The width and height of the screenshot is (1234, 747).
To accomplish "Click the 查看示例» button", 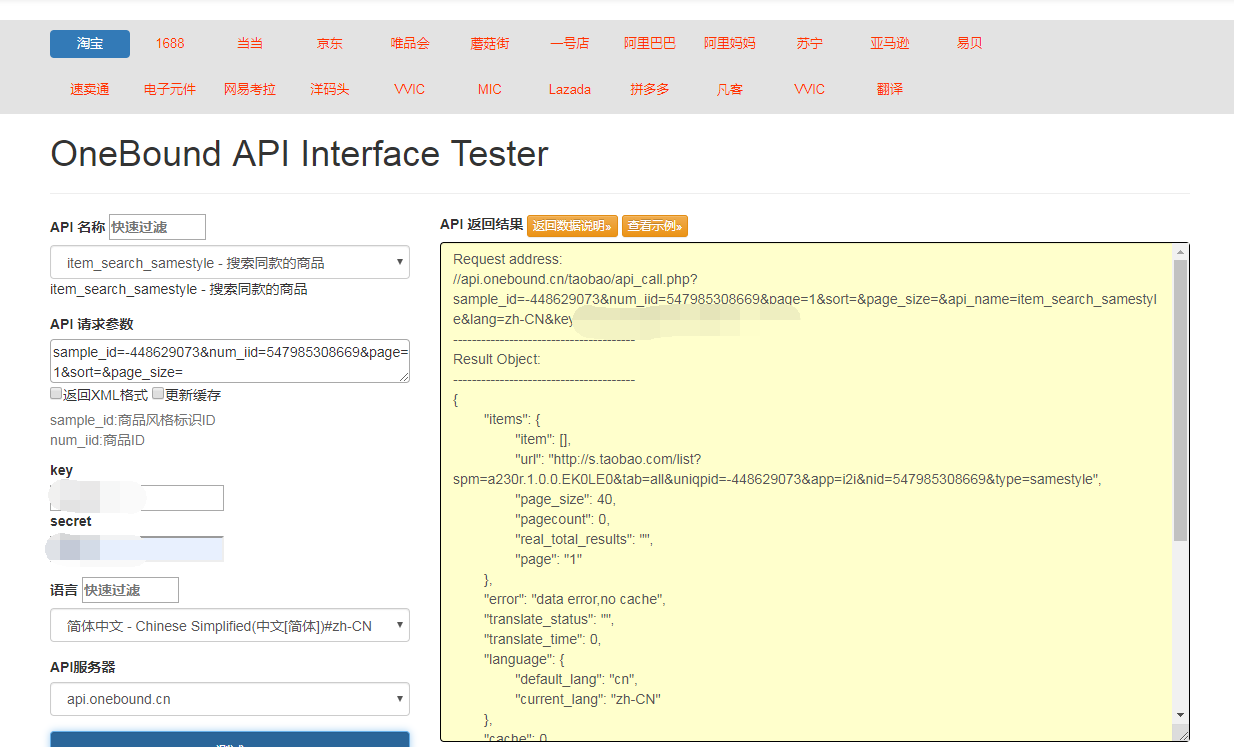I will click(x=655, y=226).
